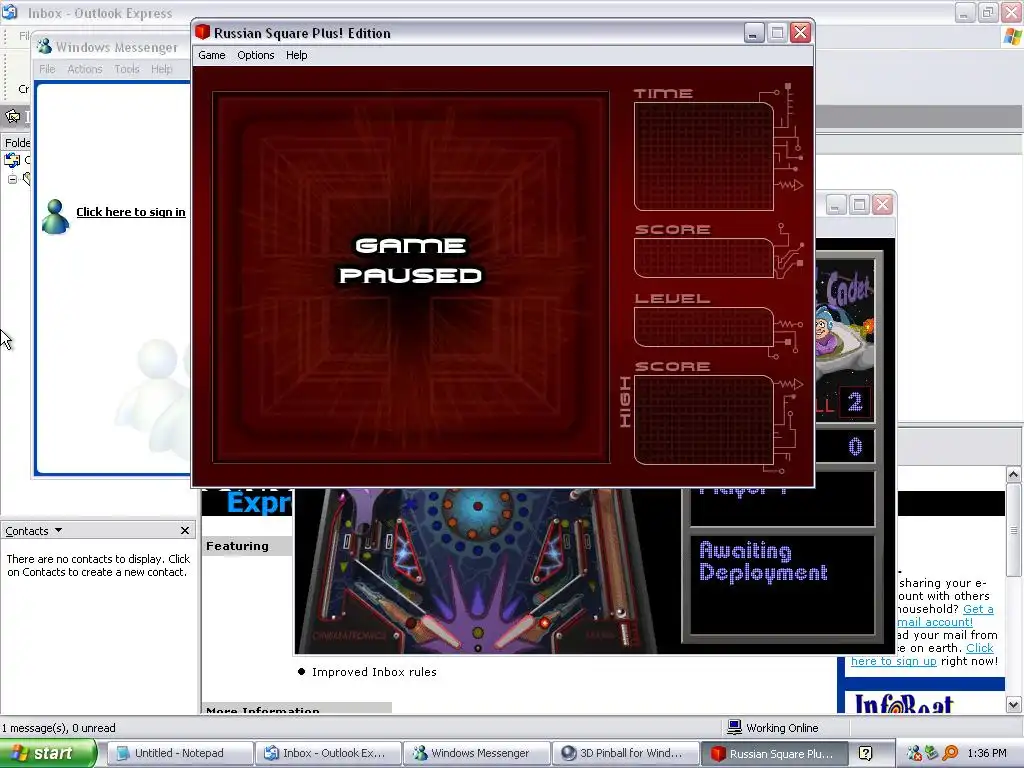Click the Russian Square red cube title icon

coord(202,32)
